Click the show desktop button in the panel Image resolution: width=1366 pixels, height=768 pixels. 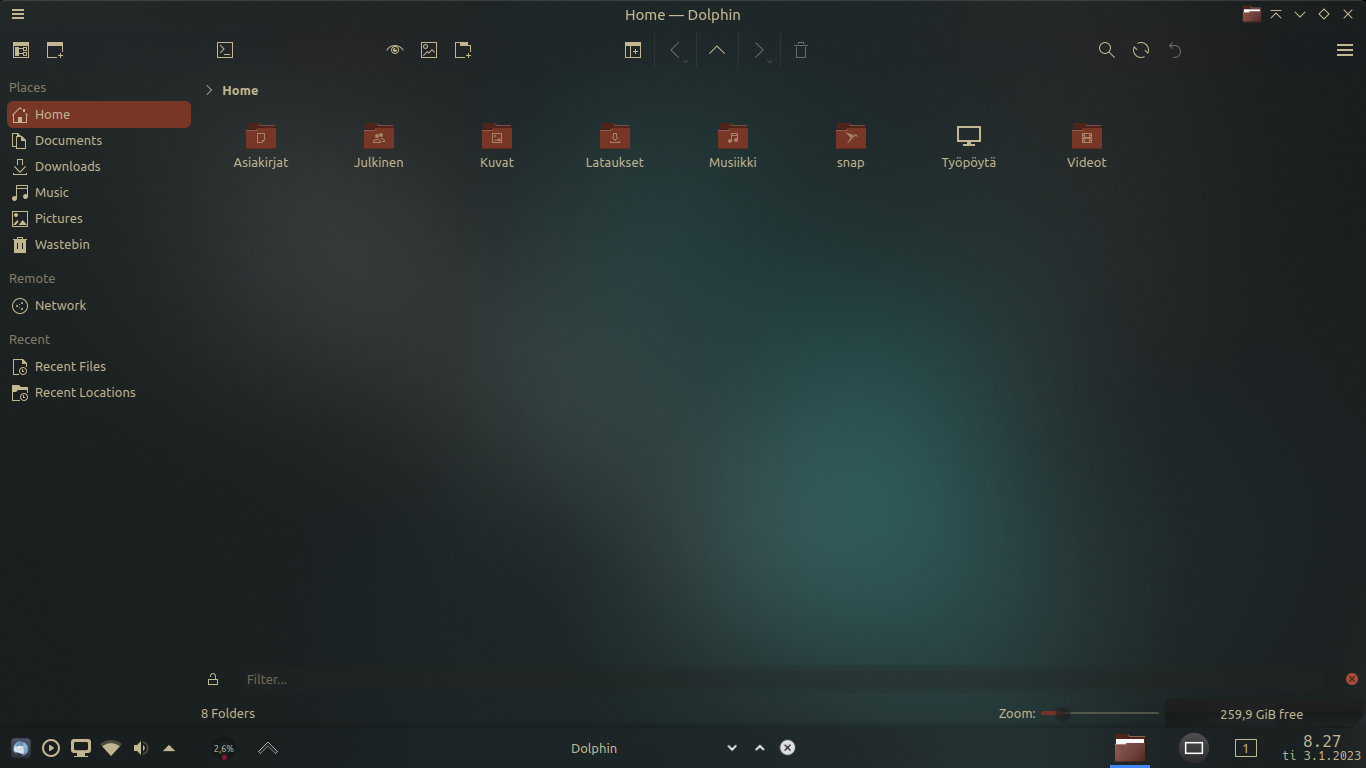tap(1194, 748)
